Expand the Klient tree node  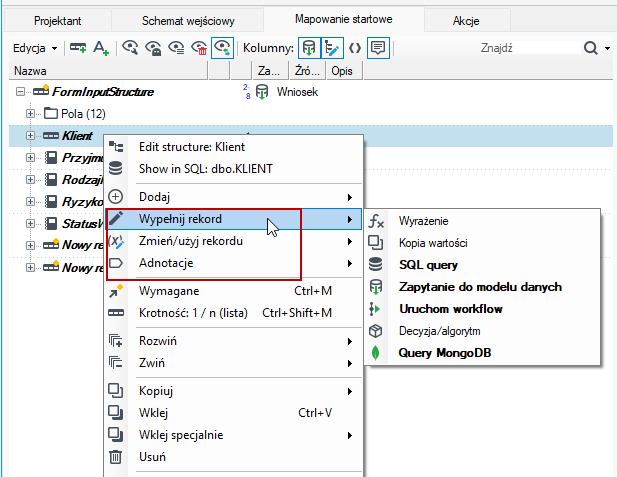coord(30,136)
